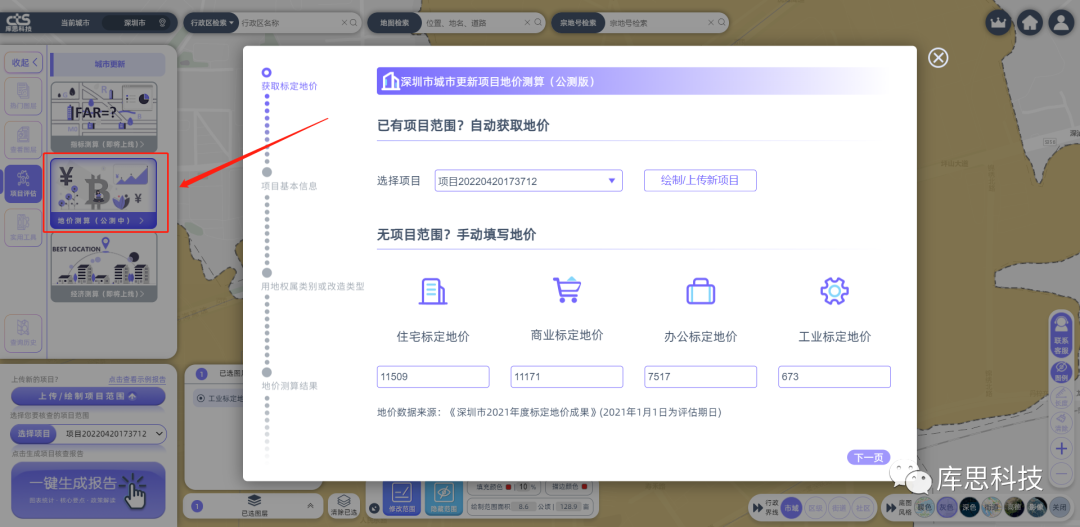The image size is (1080, 527).
Task: Select the 深色 basemap swatch
Action: click(x=970, y=508)
